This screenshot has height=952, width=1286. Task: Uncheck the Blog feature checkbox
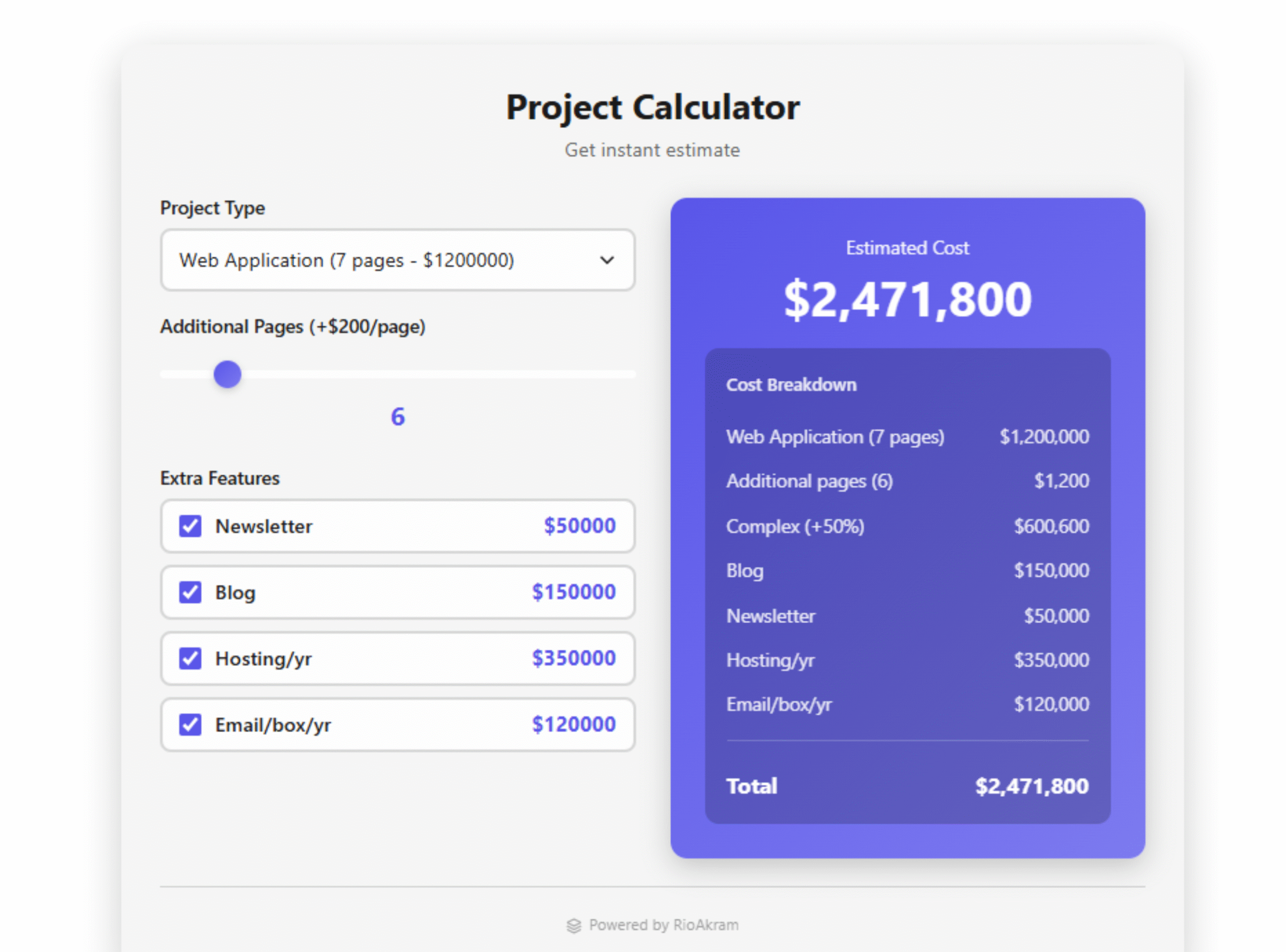pos(190,592)
